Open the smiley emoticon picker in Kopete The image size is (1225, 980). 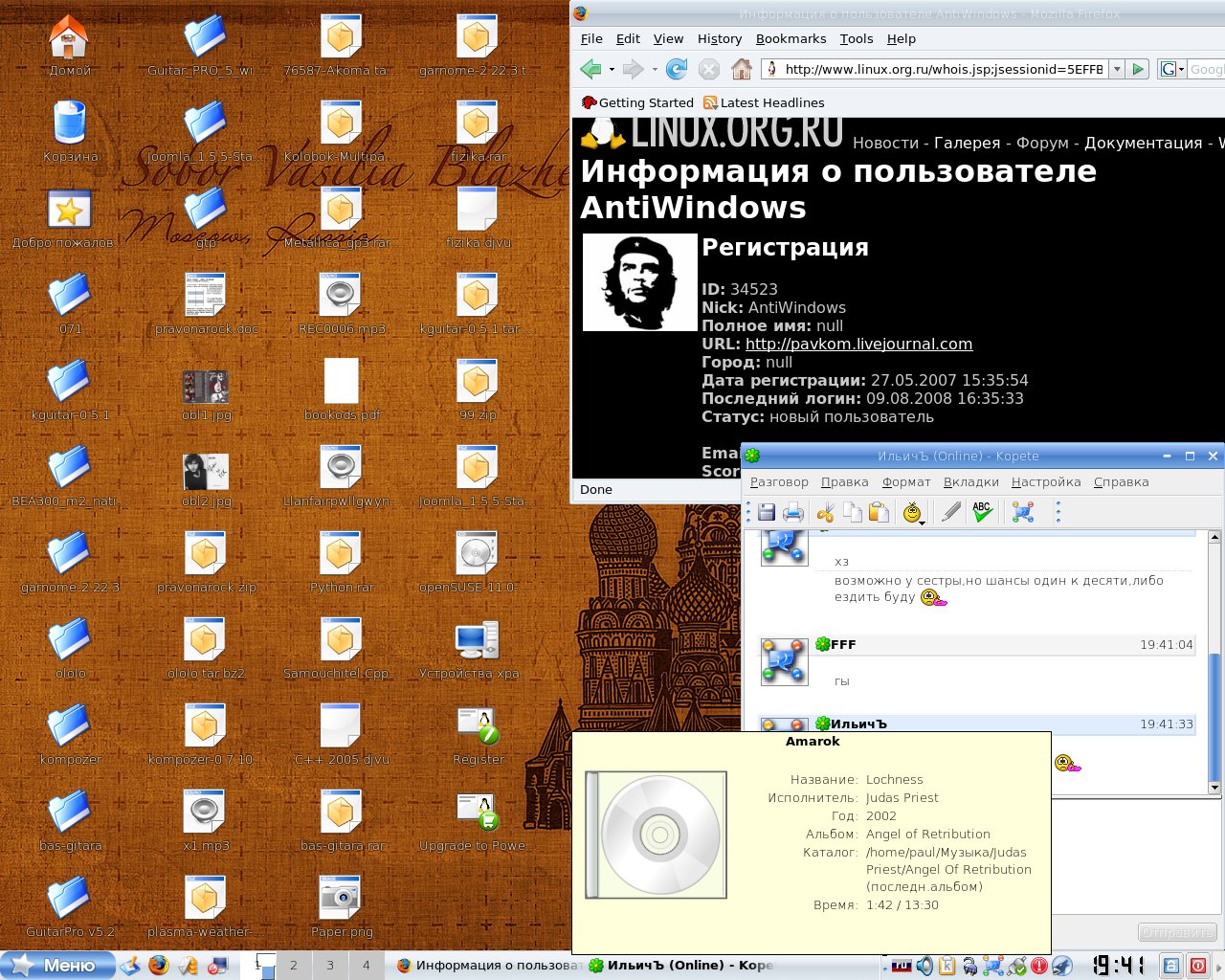[x=914, y=513]
